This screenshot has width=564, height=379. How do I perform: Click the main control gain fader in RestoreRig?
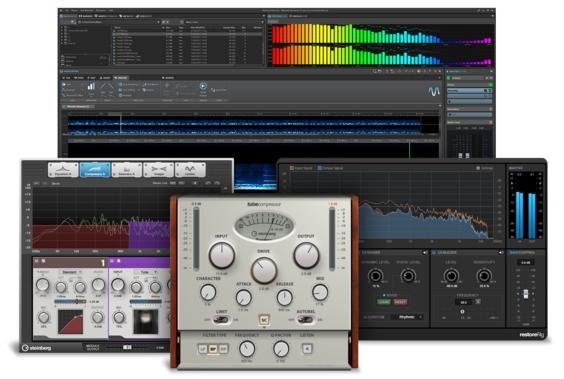[x=526, y=293]
